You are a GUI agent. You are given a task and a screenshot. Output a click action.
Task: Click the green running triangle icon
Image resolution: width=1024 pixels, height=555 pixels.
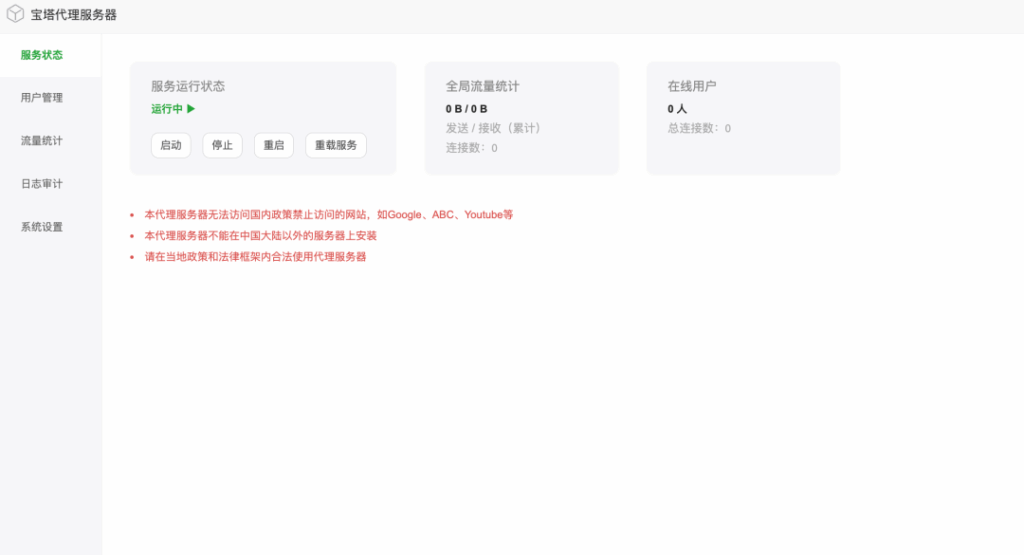(x=191, y=109)
